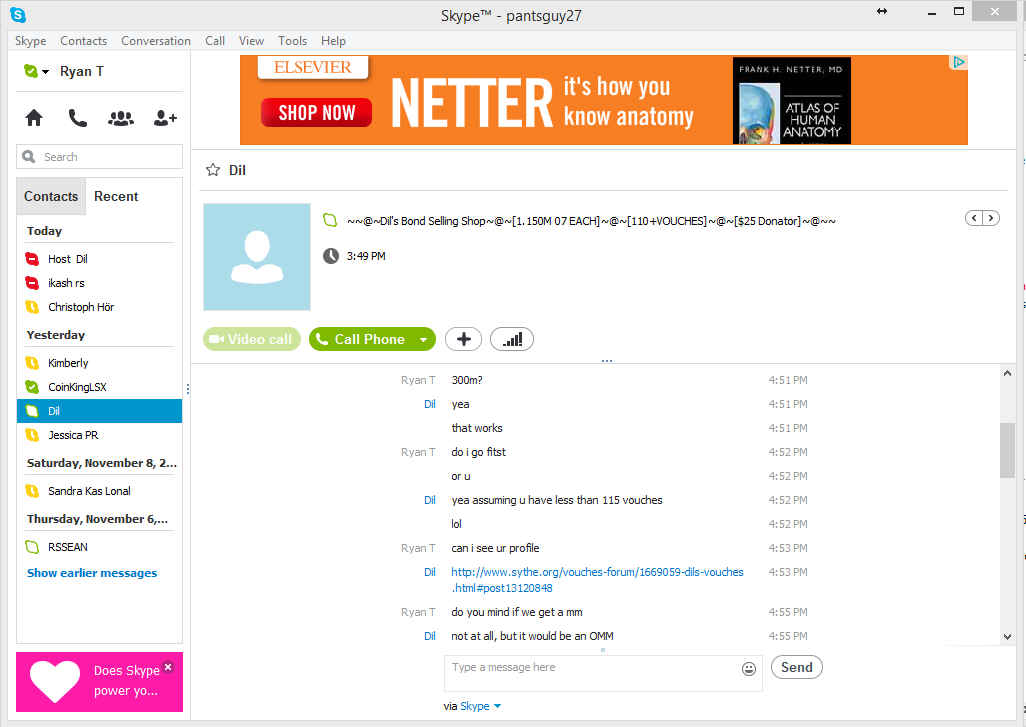1026x727 pixels.
Task: Start a Video call
Action: click(x=252, y=339)
